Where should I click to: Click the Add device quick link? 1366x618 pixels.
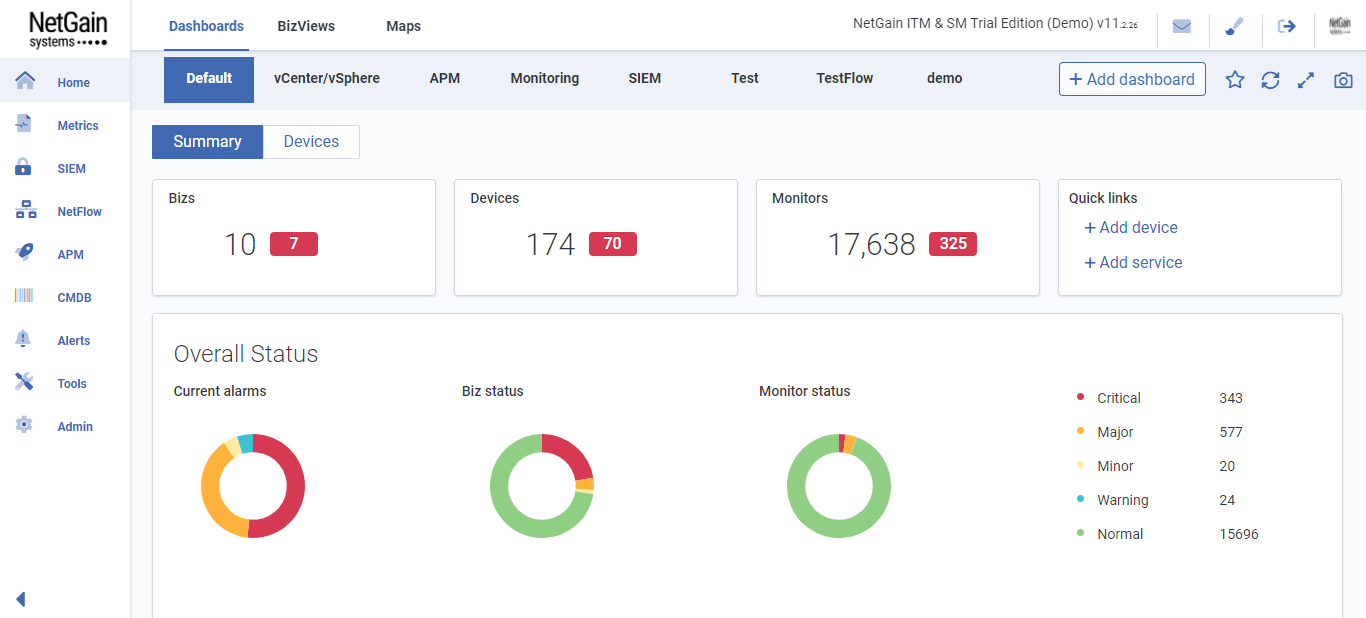coord(1131,227)
